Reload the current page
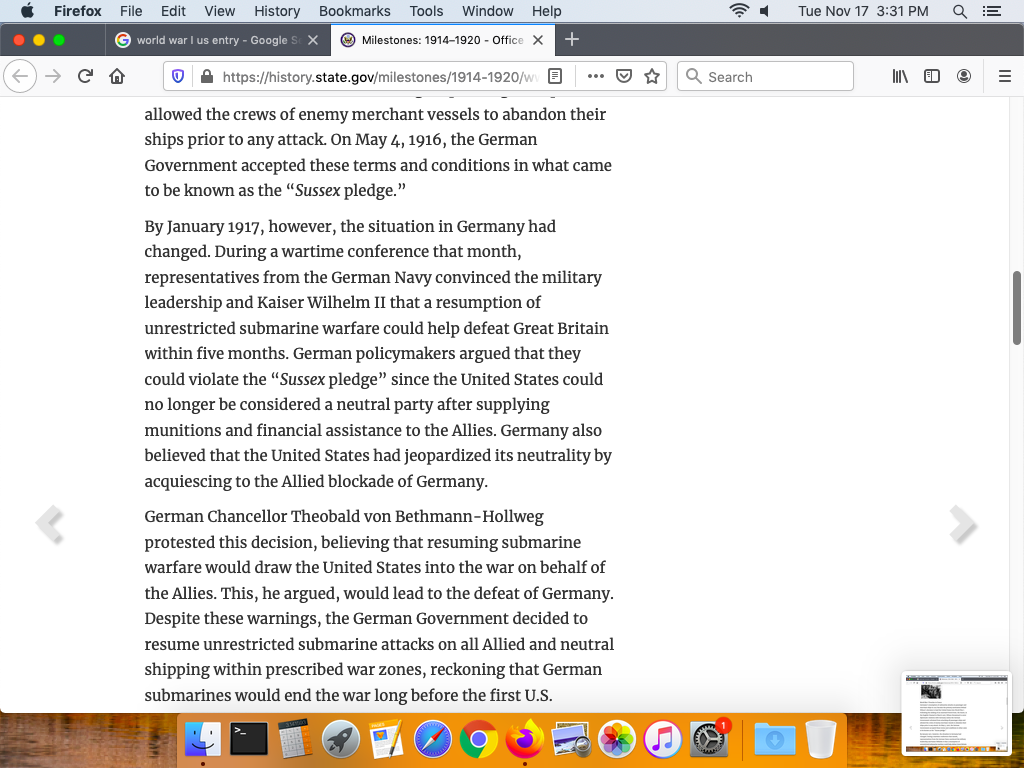The width and height of the screenshot is (1024, 768). [85, 77]
